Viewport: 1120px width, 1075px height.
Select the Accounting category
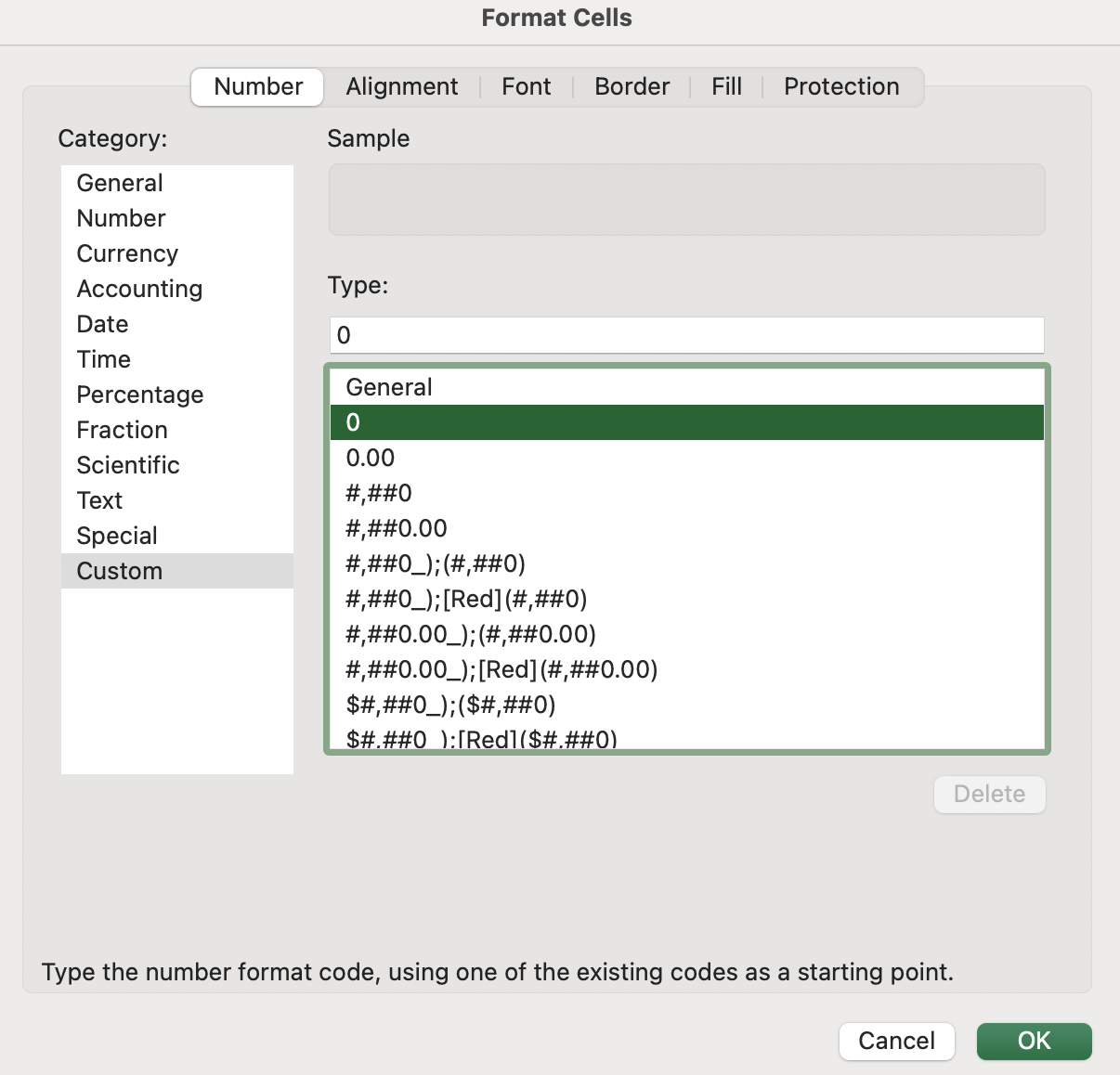[139, 289]
